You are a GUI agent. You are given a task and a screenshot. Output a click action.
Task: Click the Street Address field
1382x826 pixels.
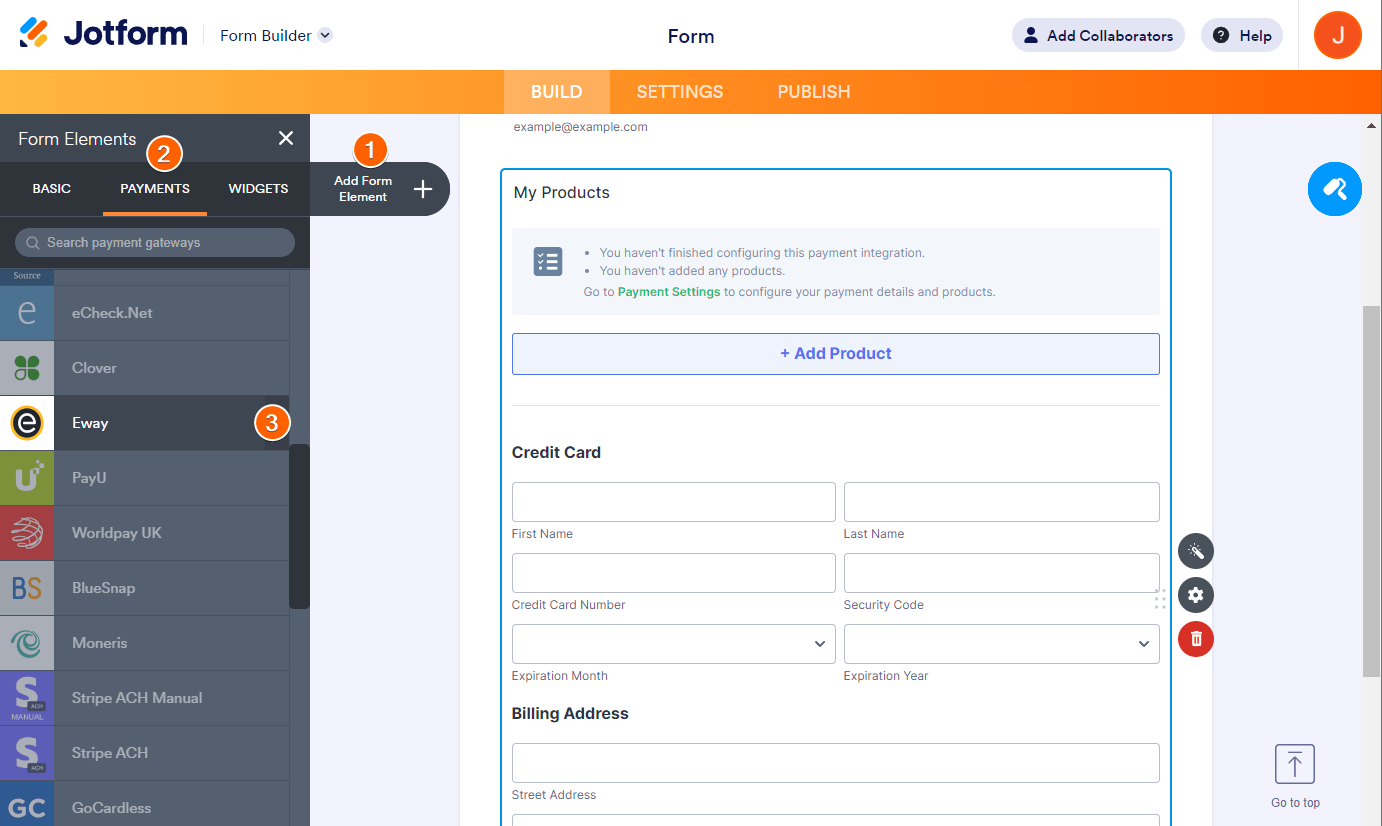[836, 763]
